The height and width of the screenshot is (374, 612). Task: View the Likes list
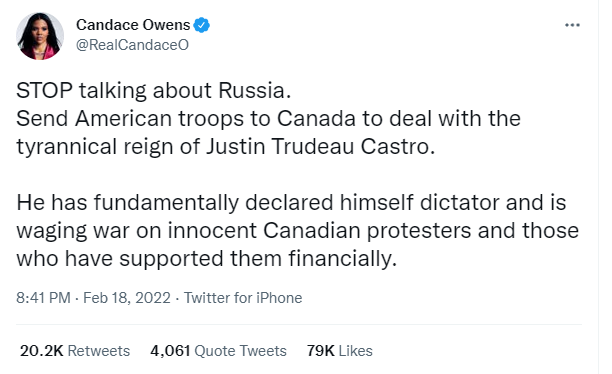pyautogui.click(x=340, y=351)
